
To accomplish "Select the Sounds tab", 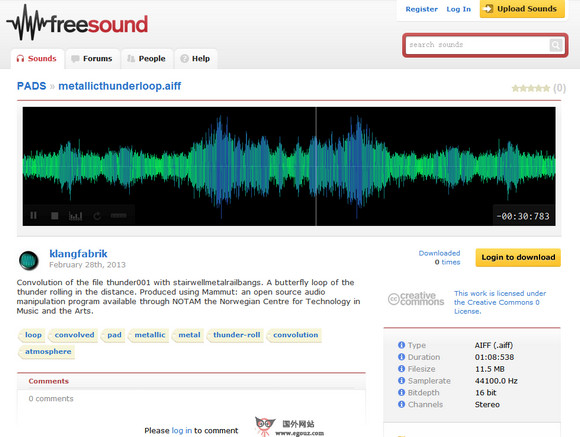I will point(37,58).
